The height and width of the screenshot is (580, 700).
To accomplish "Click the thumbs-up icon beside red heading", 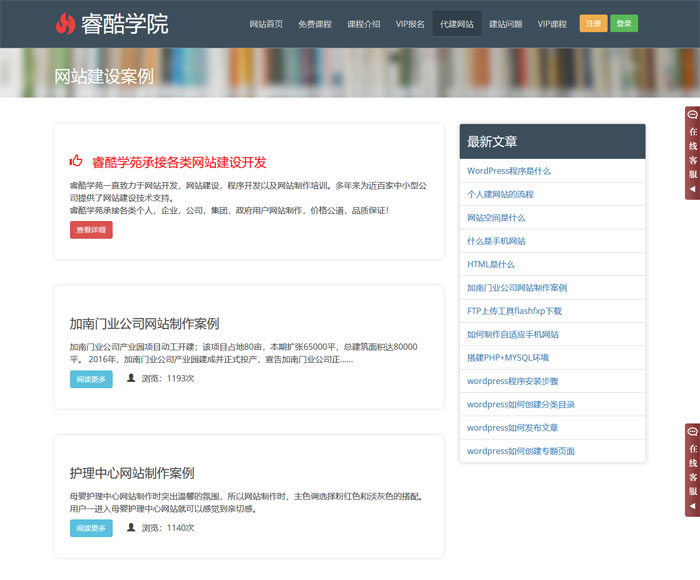I will [x=76, y=161].
